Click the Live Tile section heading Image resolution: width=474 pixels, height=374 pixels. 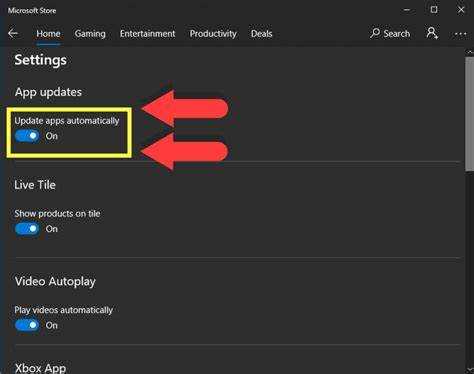tap(35, 185)
